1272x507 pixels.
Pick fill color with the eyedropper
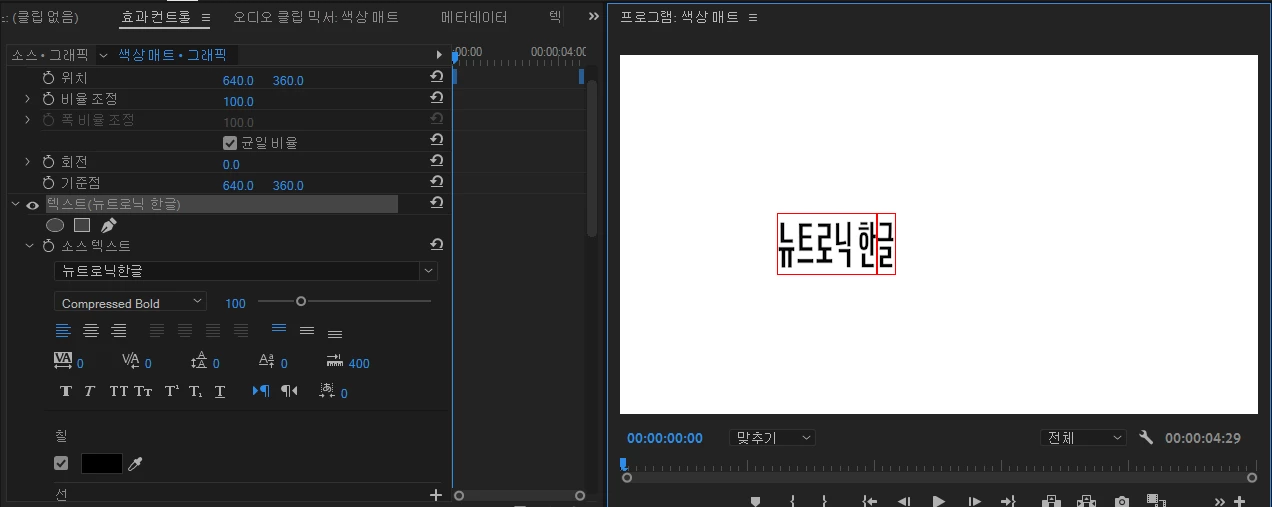[137, 464]
